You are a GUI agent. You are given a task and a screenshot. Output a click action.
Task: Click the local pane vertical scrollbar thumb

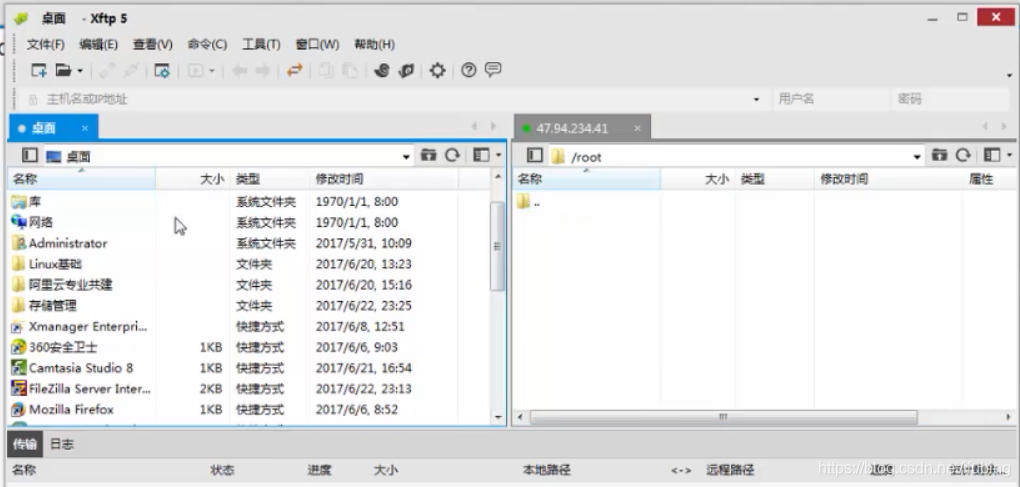498,246
